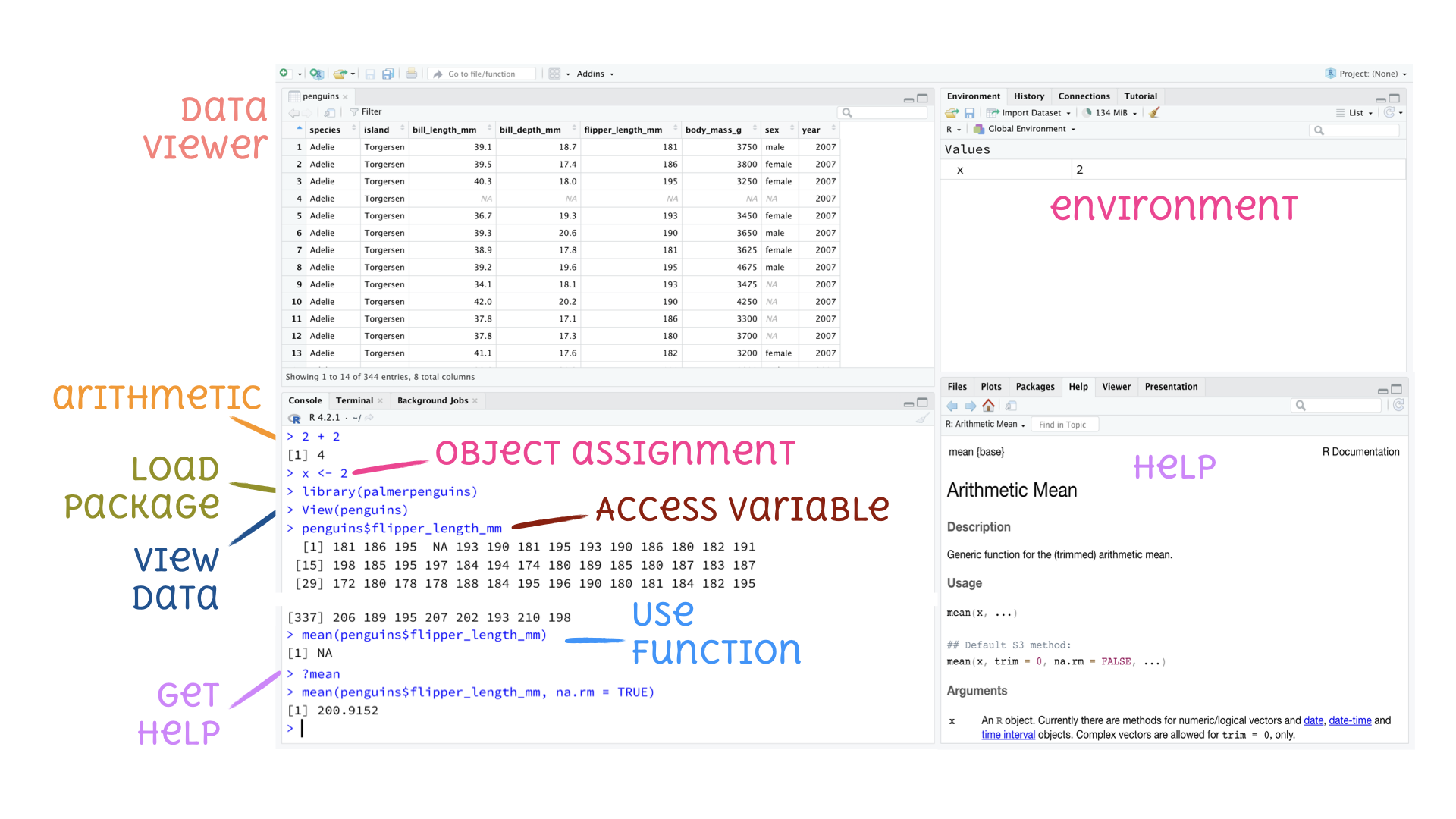1456x819 pixels.
Task: Click the save workspace icon in Environment
Action: pos(969,112)
